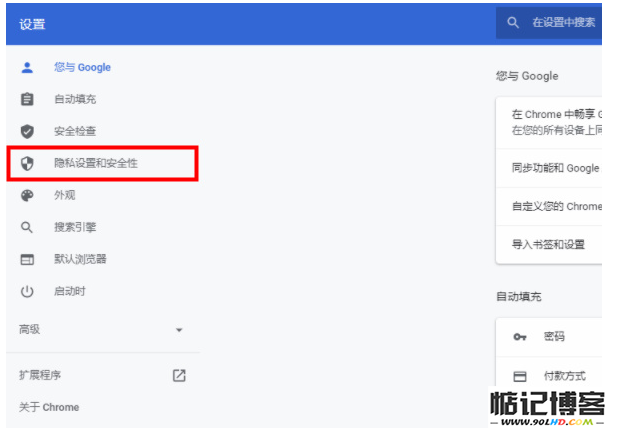Click the power icon for 启动时

(x=27, y=292)
